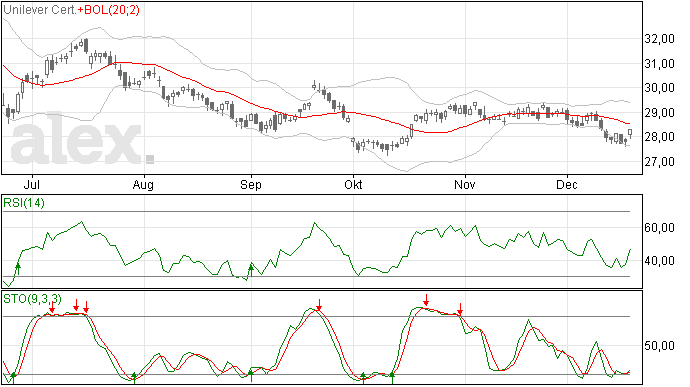Select the 'Aug' month label
Image resolution: width=690 pixels, height=387 pixels.
(143, 184)
